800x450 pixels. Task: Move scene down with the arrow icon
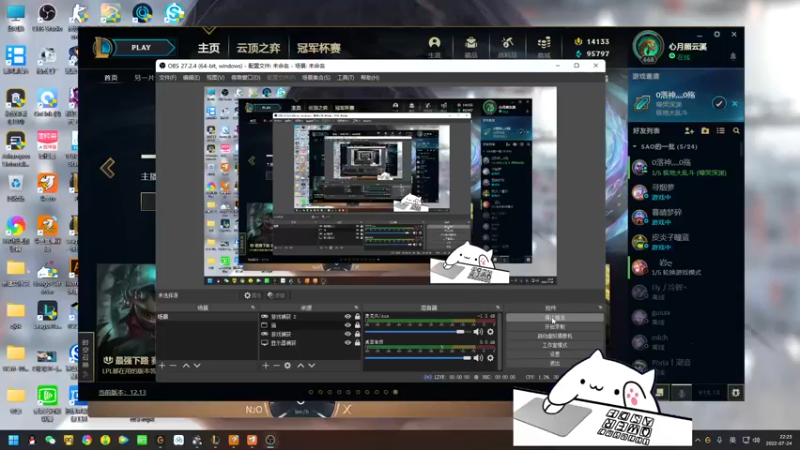[x=197, y=365]
